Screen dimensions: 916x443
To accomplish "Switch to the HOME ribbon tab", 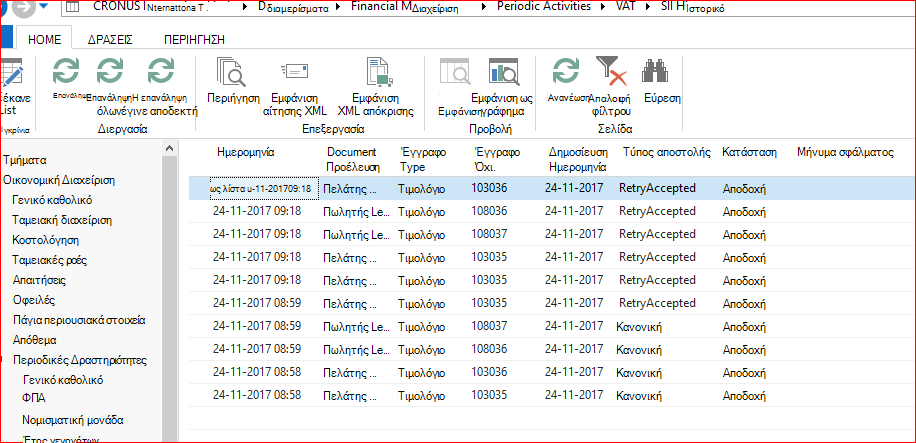I will [x=45, y=40].
